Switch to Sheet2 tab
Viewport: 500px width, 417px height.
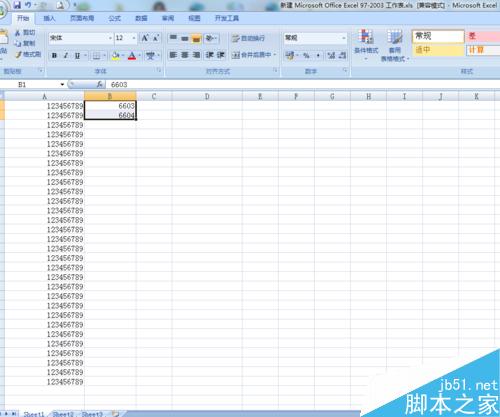coord(63,414)
